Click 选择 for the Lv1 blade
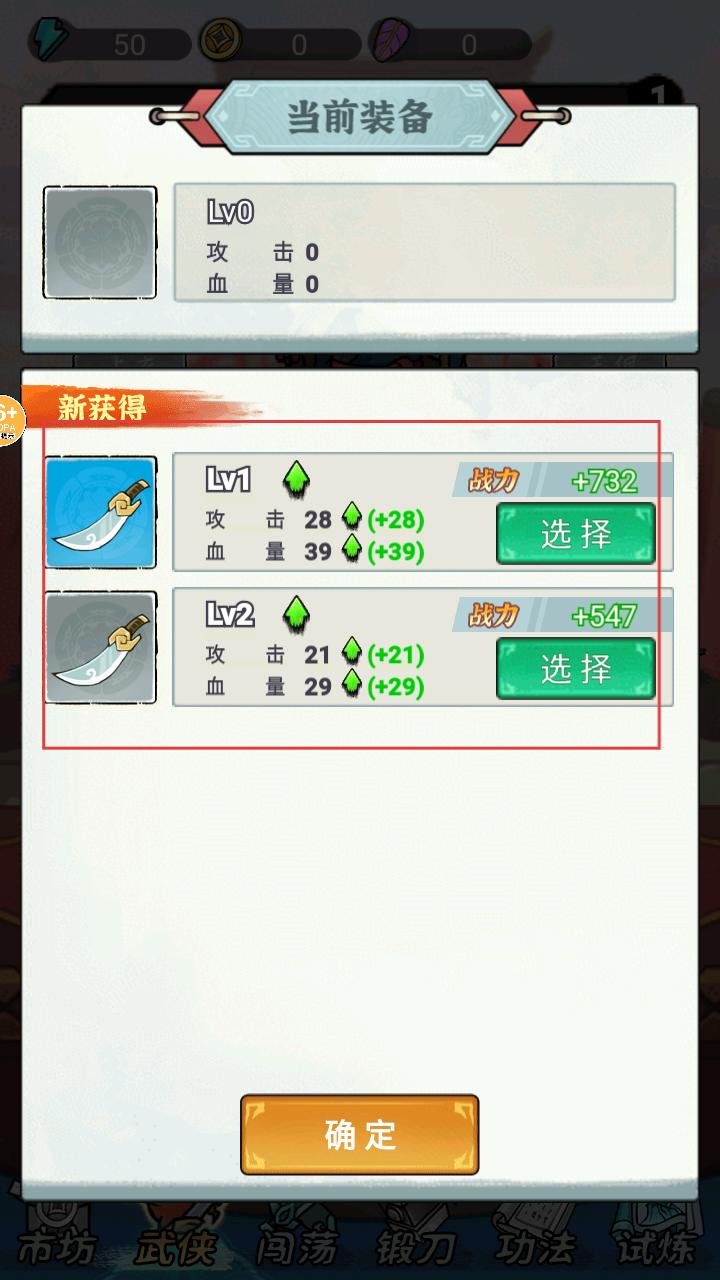The image size is (720, 1280). pos(576,534)
